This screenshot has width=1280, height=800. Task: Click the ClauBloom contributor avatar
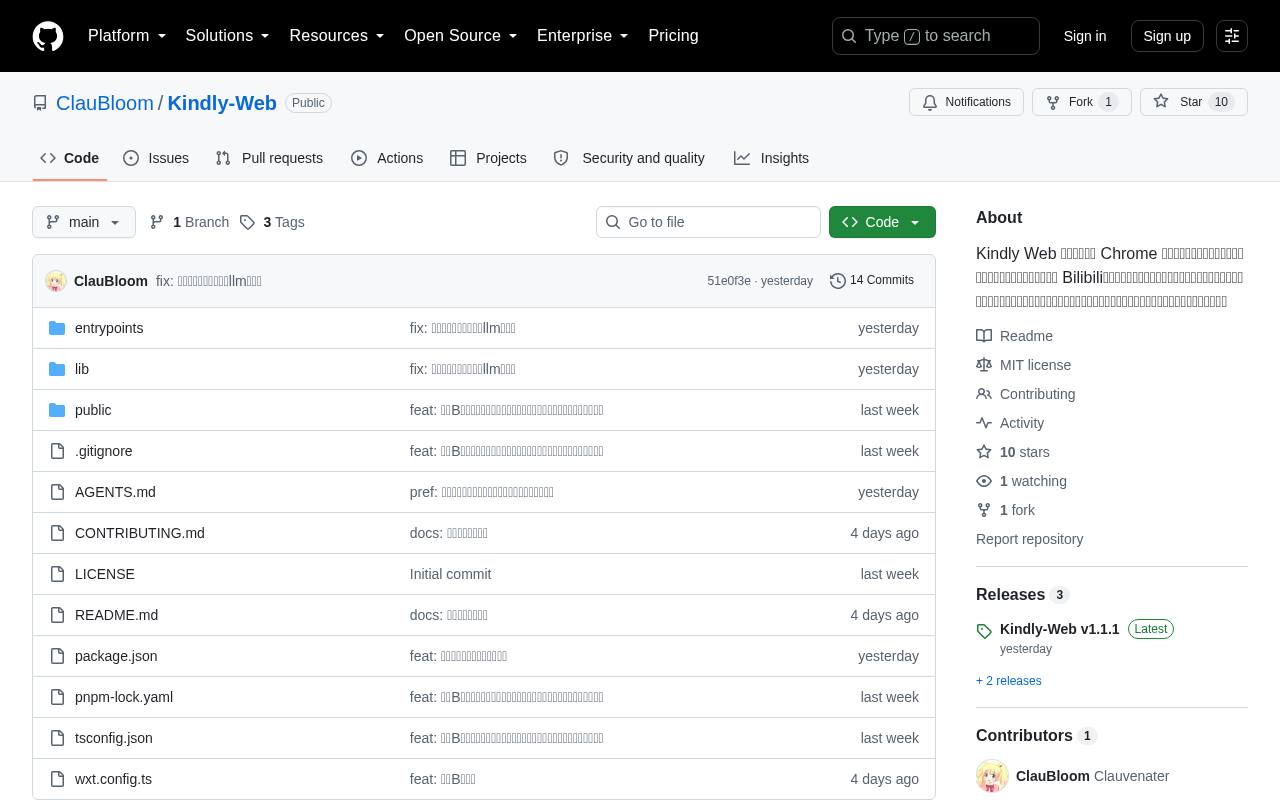tap(992, 776)
